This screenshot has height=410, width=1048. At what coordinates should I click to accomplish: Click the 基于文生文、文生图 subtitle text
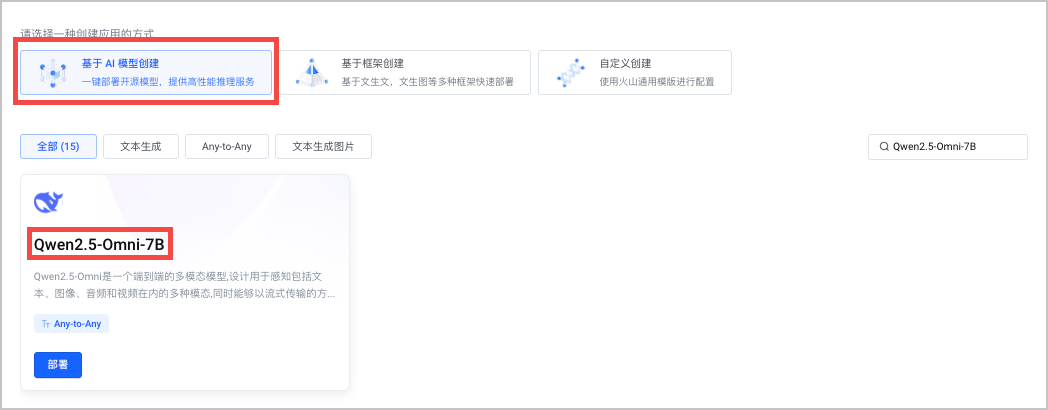point(427,82)
